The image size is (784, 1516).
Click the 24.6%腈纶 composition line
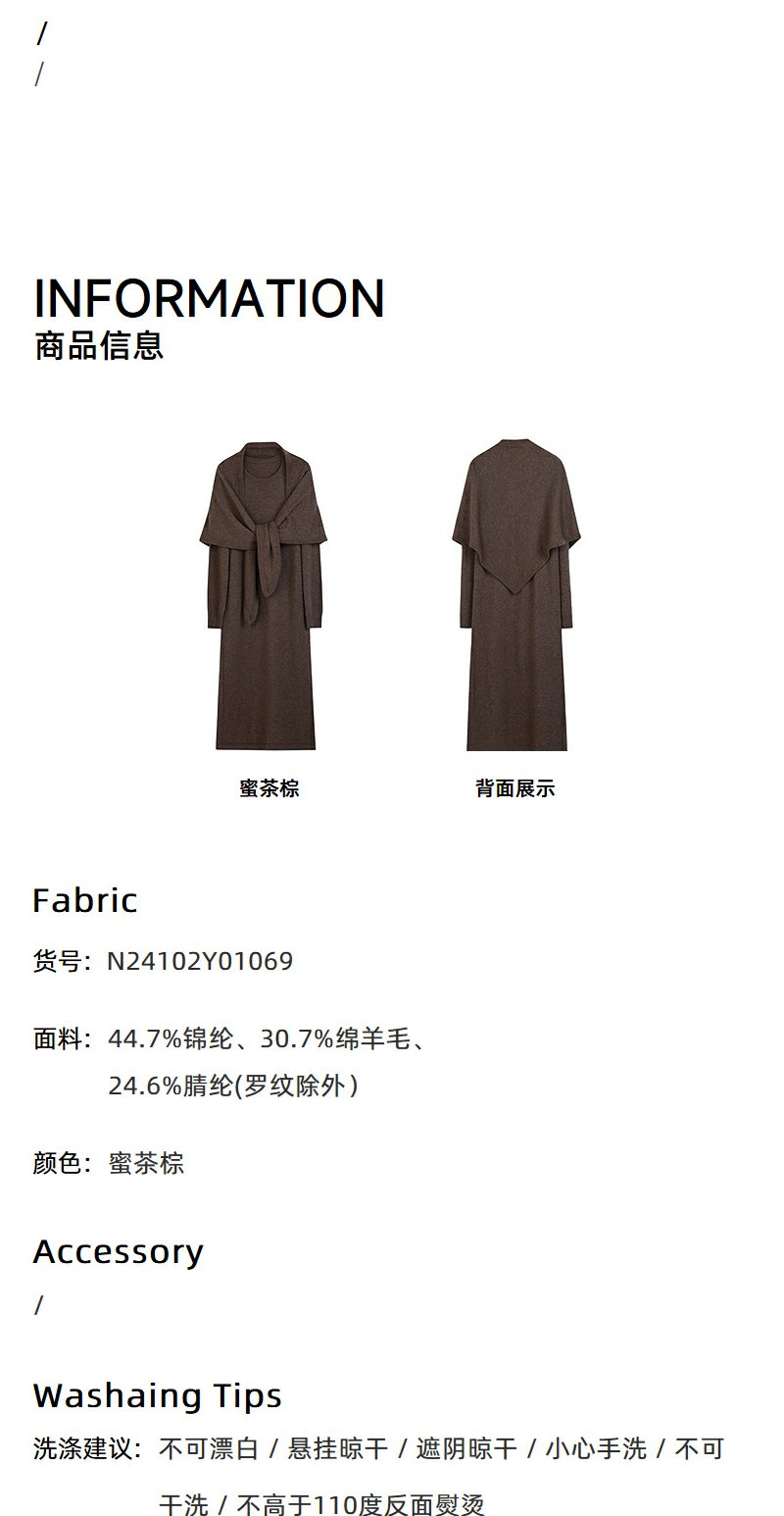233,1086
